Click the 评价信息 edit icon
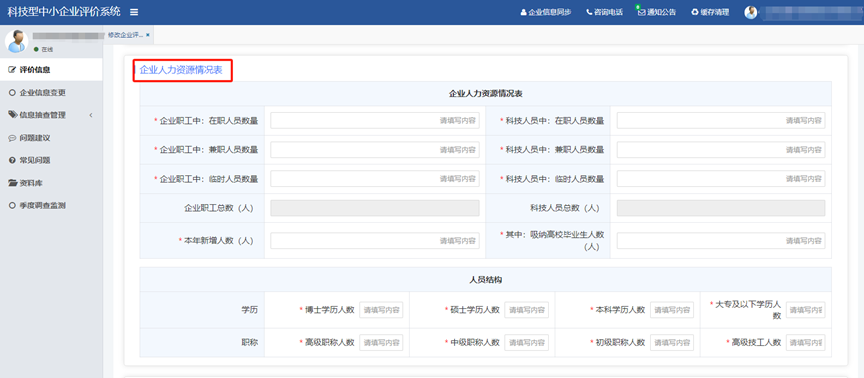The height and width of the screenshot is (378, 864). pyautogui.click(x=12, y=70)
